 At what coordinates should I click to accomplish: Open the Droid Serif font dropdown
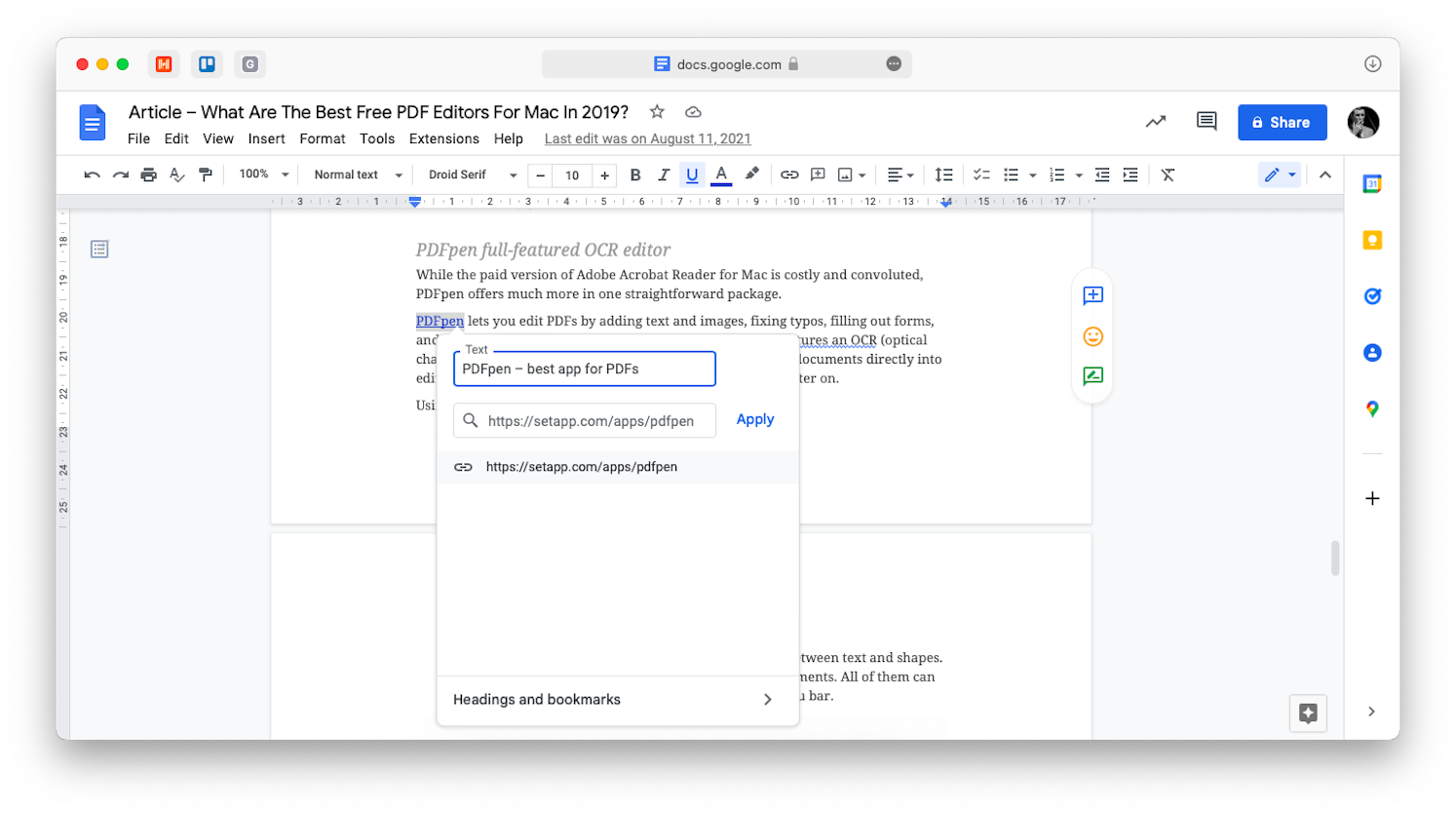click(473, 175)
